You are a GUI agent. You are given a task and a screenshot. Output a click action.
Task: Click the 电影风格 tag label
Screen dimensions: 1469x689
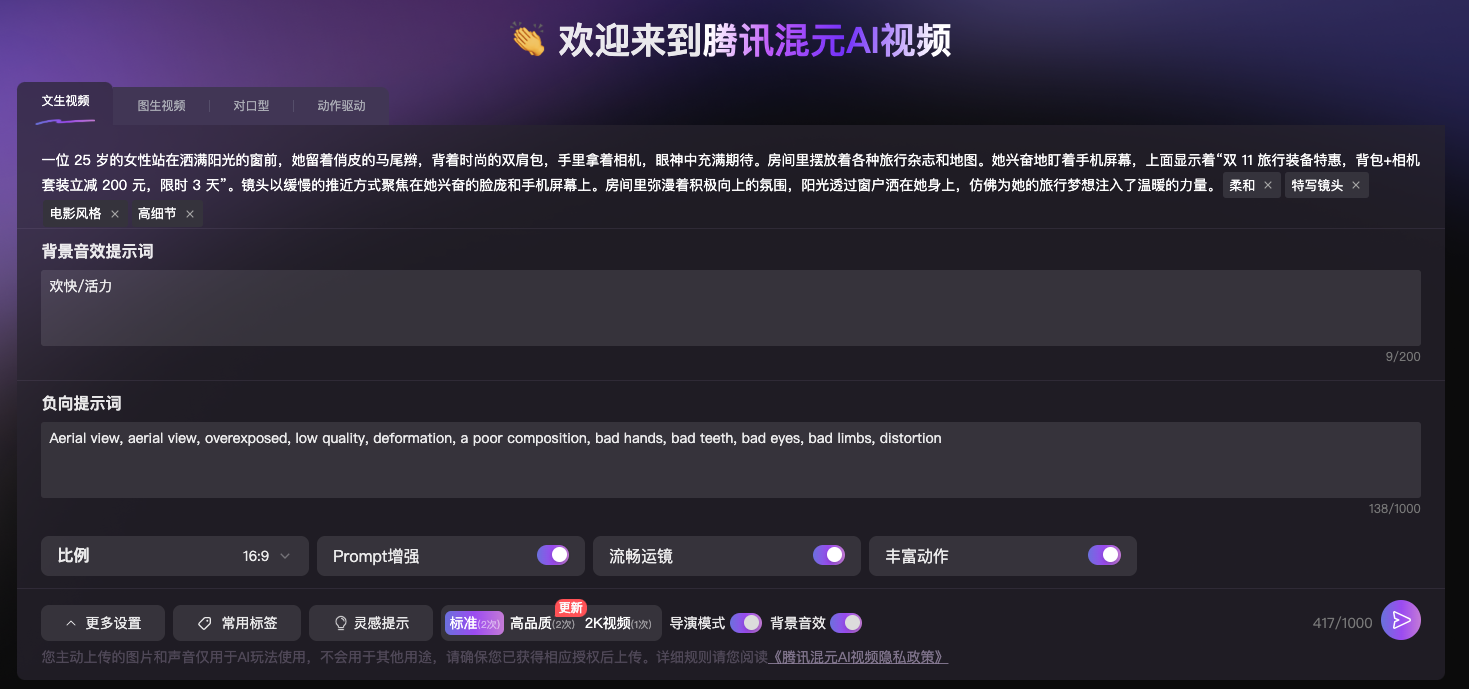[x=76, y=214]
